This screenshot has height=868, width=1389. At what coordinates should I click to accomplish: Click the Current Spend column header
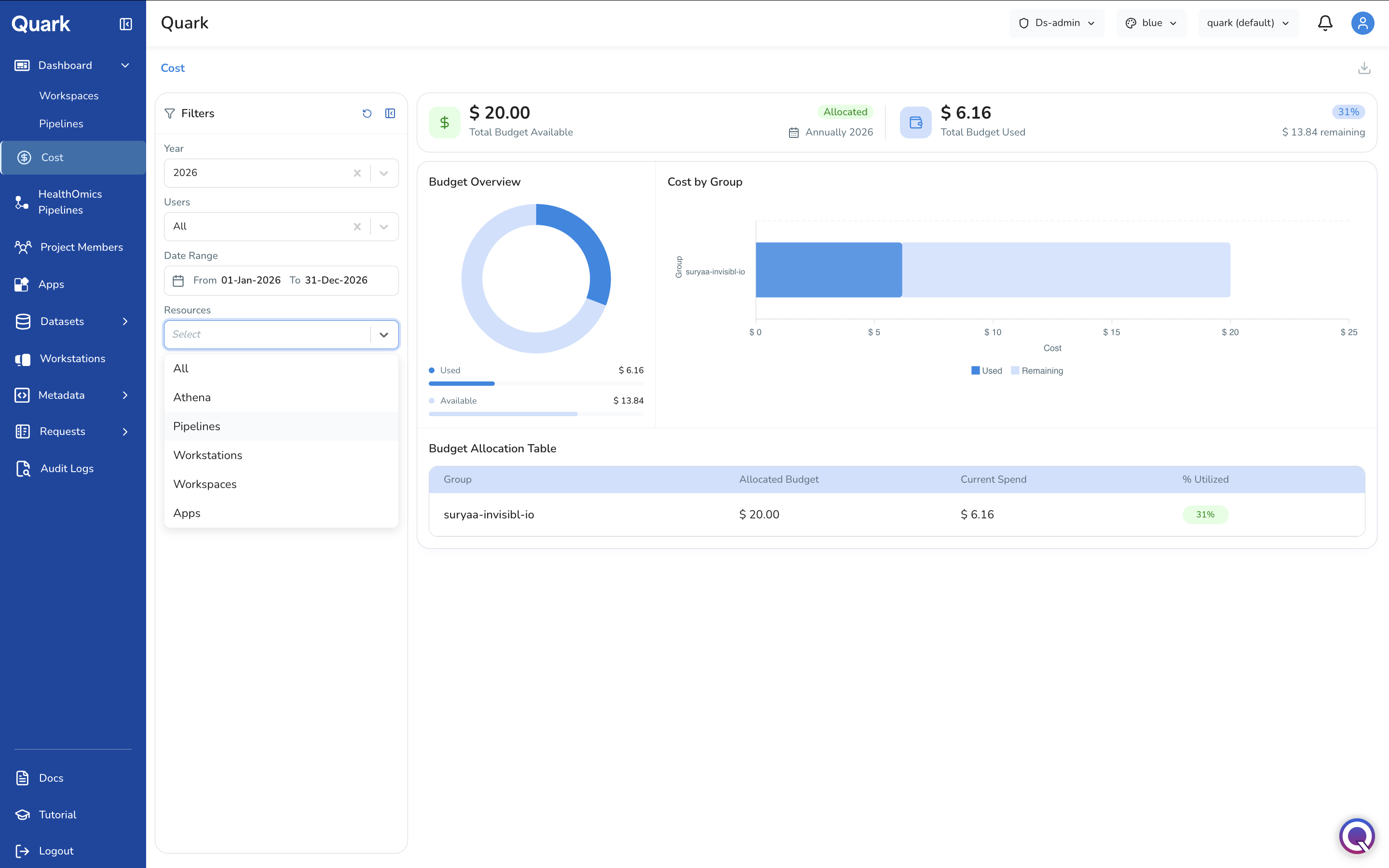[993, 480]
